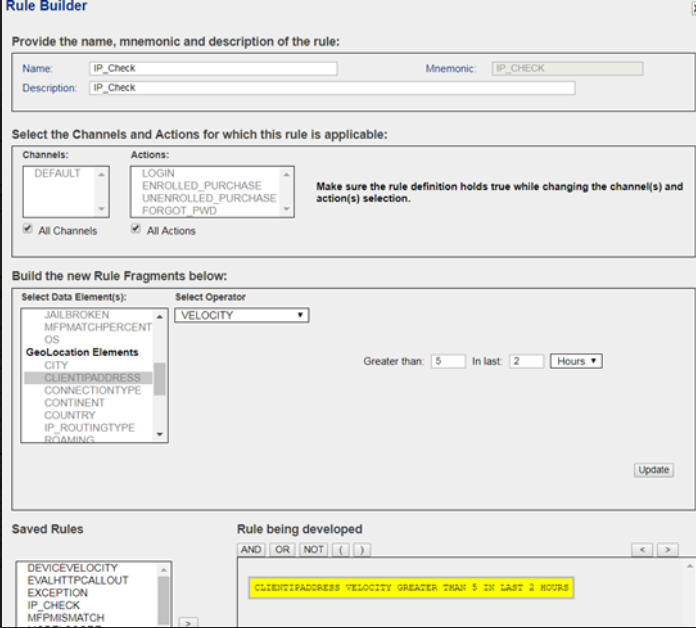The height and width of the screenshot is (628, 696).
Task: Click the Saved Rules scrollbar thumb
Action: 164,600
